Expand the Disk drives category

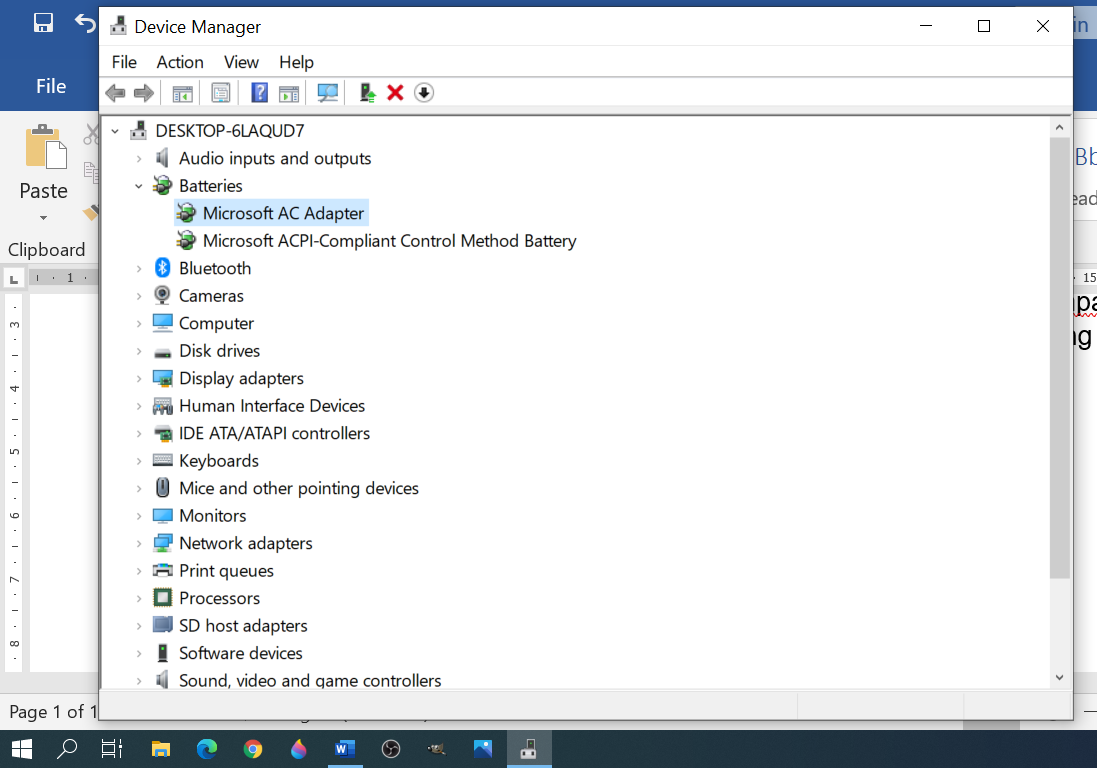point(139,351)
